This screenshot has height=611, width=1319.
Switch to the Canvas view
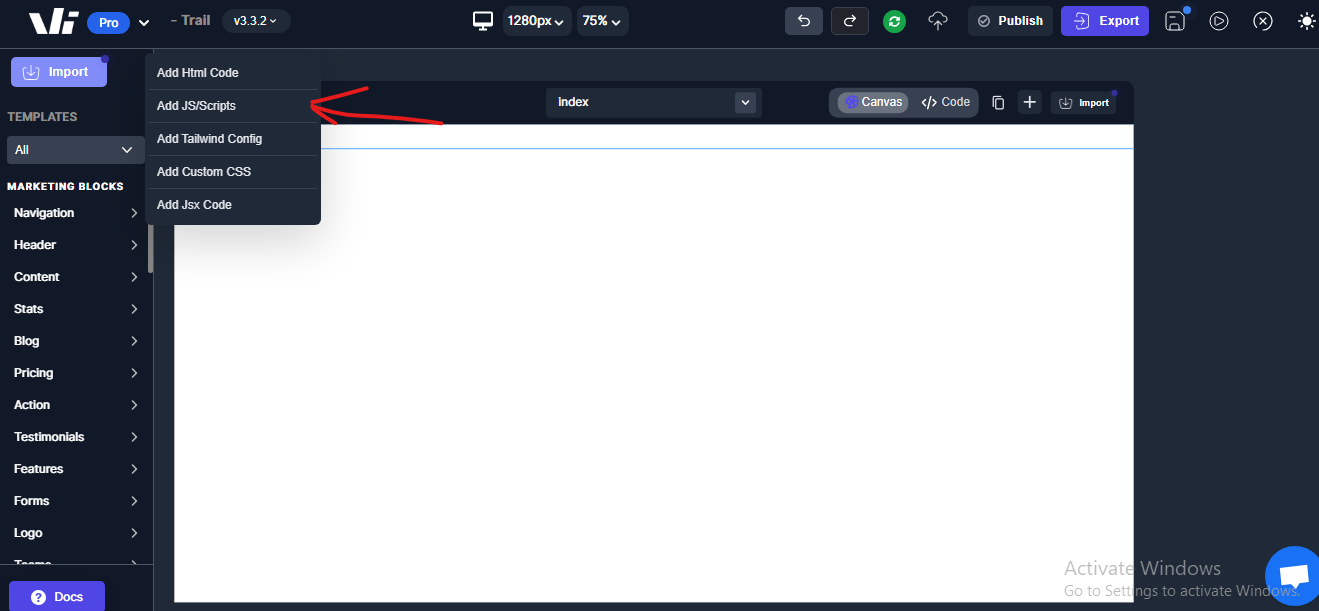[x=873, y=102]
